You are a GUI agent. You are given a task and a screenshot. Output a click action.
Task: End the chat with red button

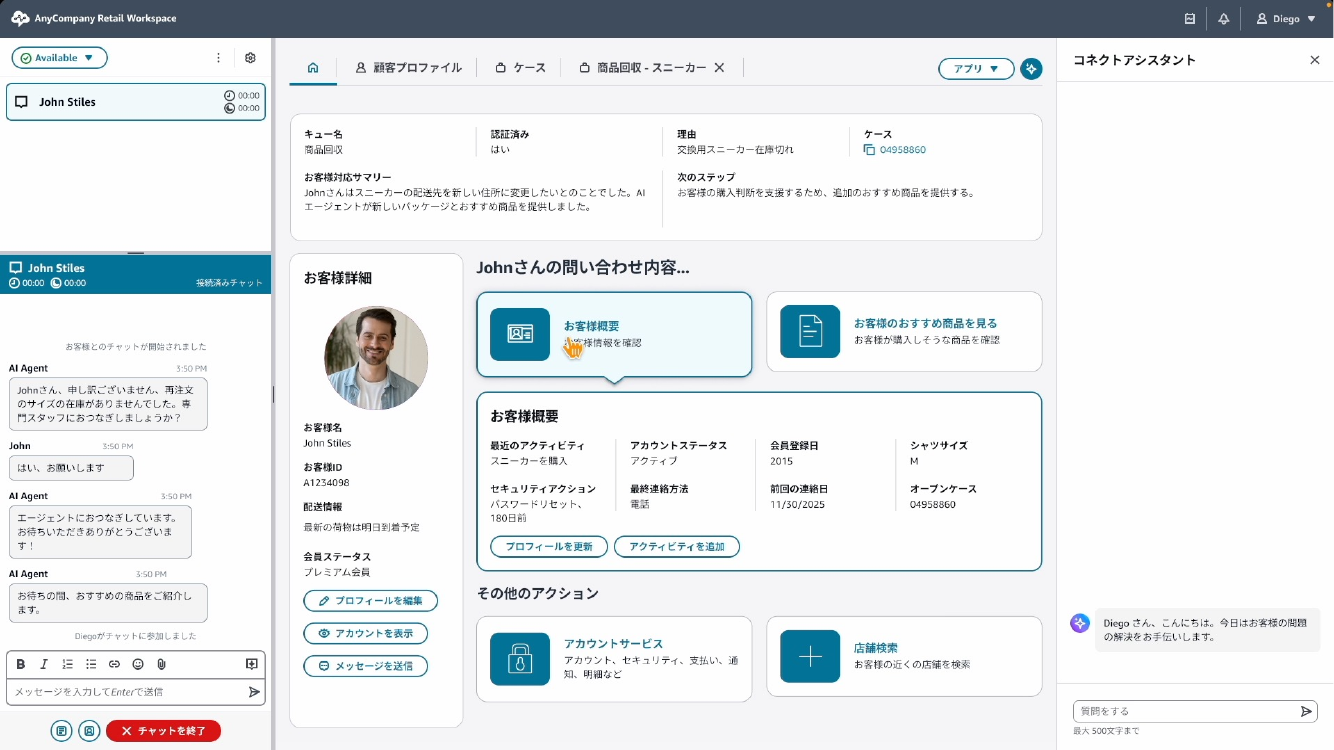(163, 731)
